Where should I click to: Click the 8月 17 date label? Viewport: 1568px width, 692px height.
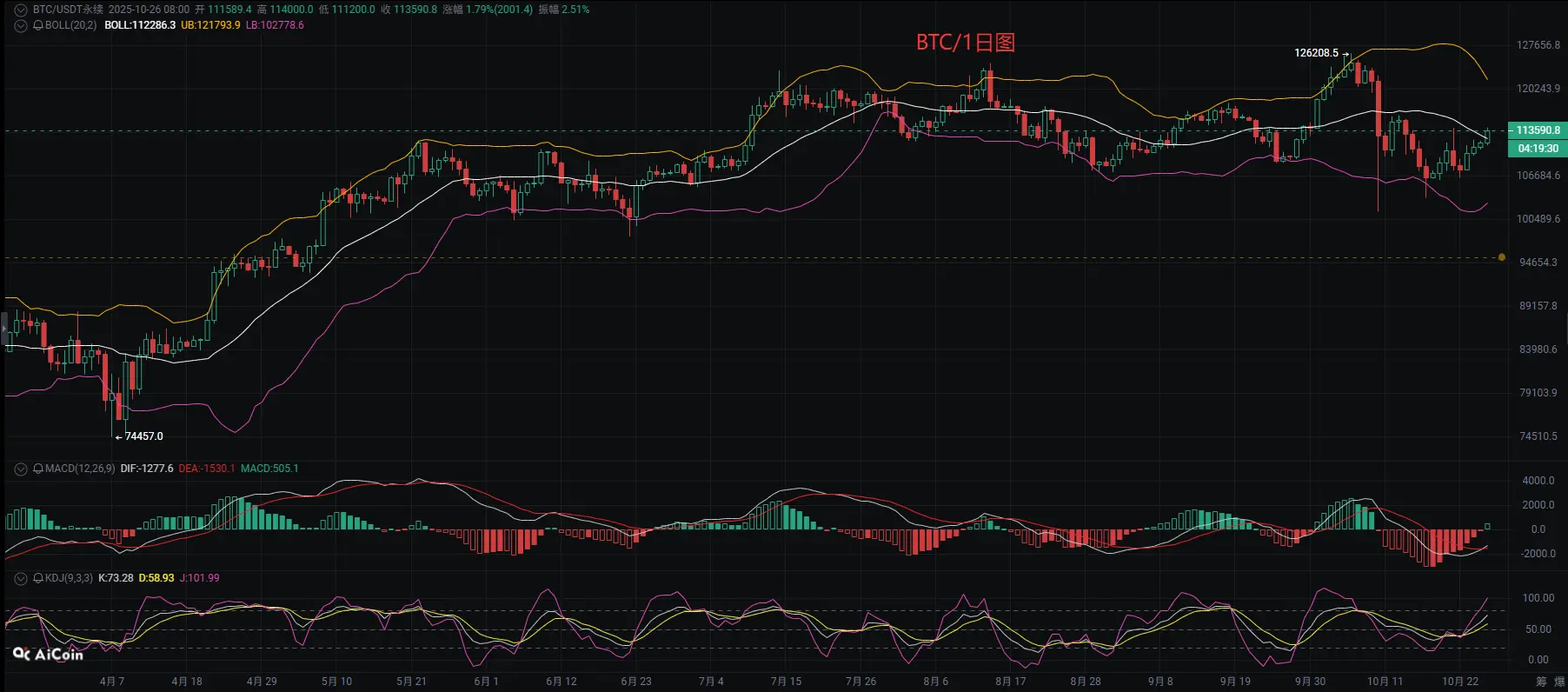[1011, 682]
